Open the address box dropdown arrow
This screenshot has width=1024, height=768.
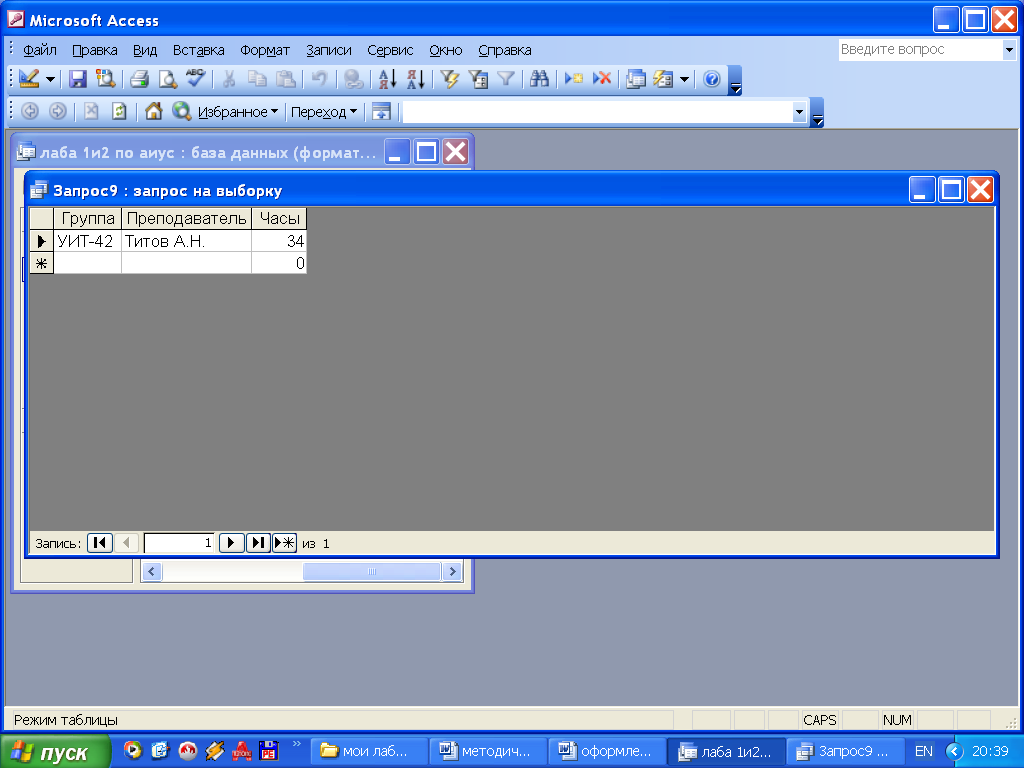click(799, 112)
